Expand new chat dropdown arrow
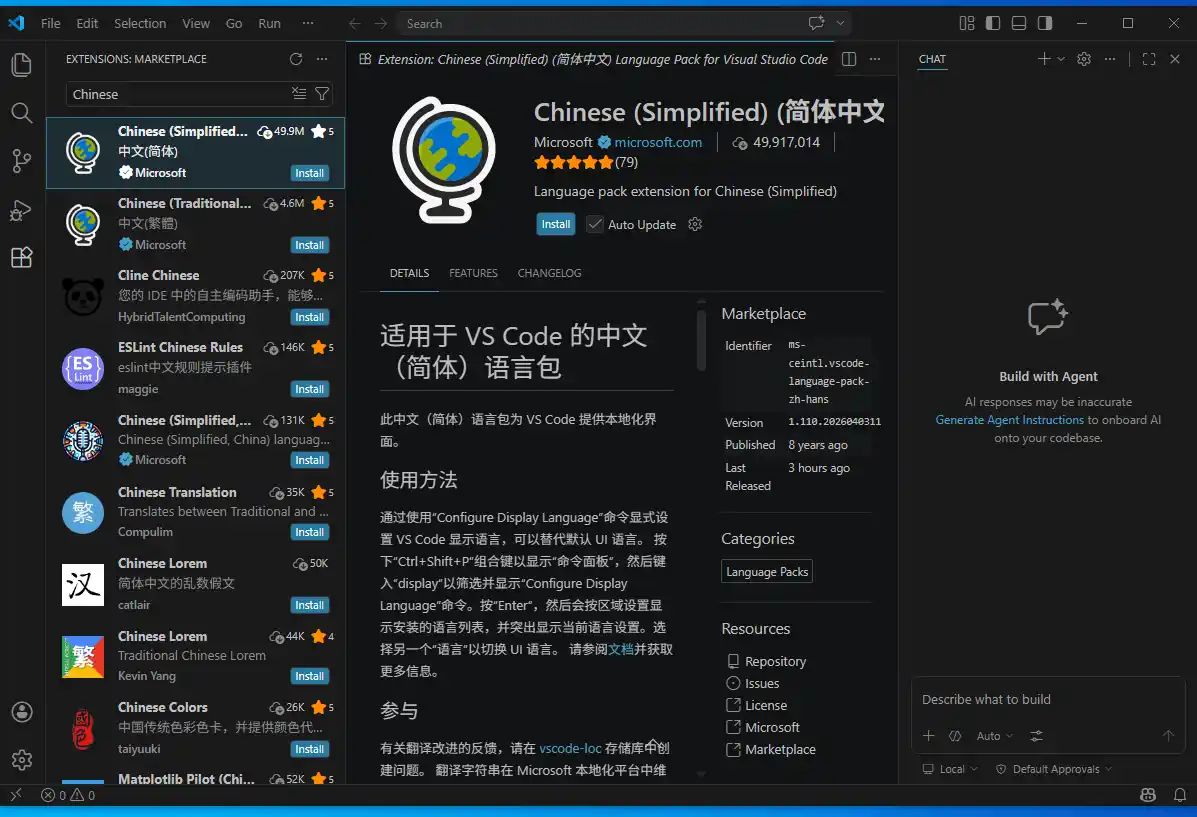The image size is (1197, 817). (x=1061, y=59)
